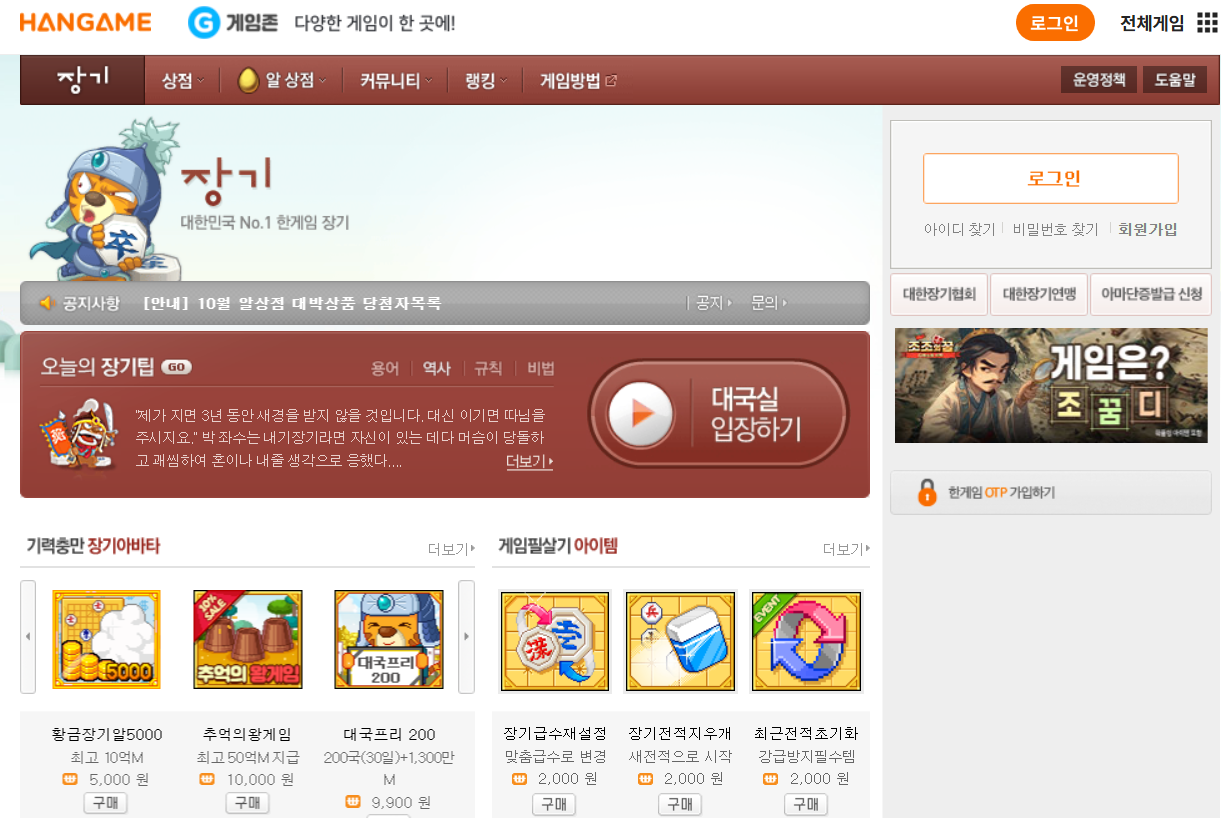The width and height of the screenshot is (1221, 818).
Task: Open the HANGAME logo home link
Action: click(x=86, y=22)
